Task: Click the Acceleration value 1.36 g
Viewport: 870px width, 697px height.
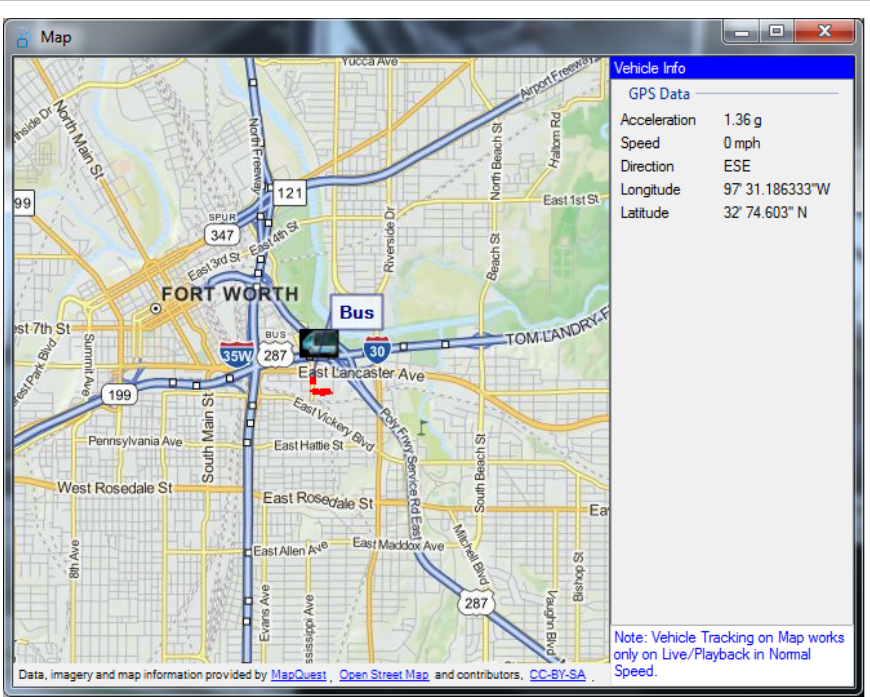Action: click(x=742, y=120)
